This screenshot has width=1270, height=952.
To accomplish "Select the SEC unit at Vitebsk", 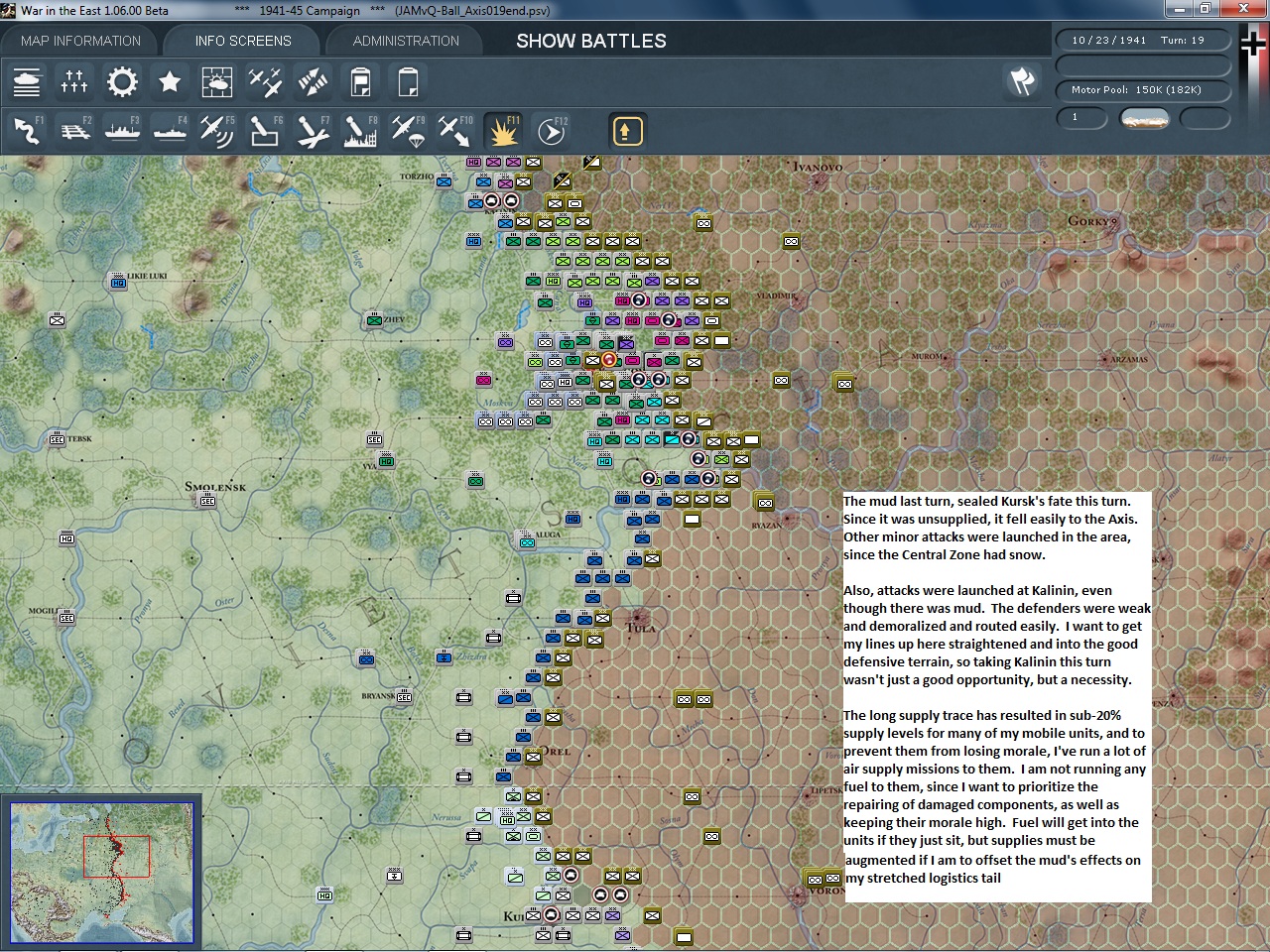I will click(57, 439).
